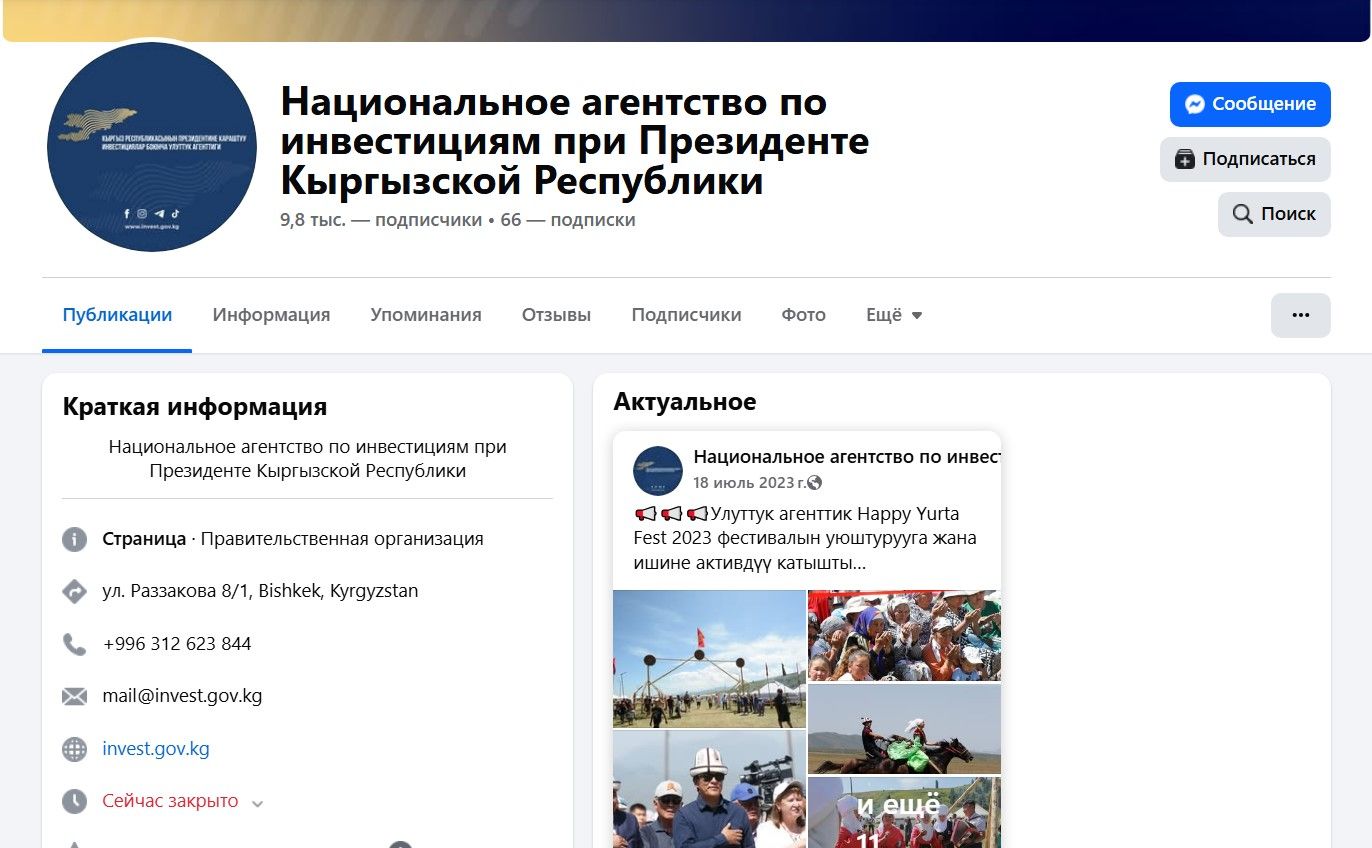Click the globe website icon
This screenshot has height=848, width=1372.
tap(75, 749)
